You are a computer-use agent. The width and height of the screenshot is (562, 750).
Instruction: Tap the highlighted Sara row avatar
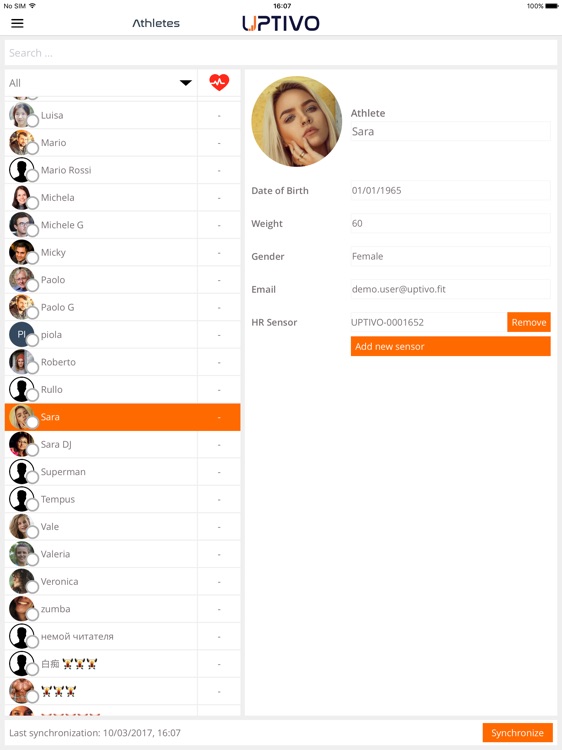click(22, 417)
